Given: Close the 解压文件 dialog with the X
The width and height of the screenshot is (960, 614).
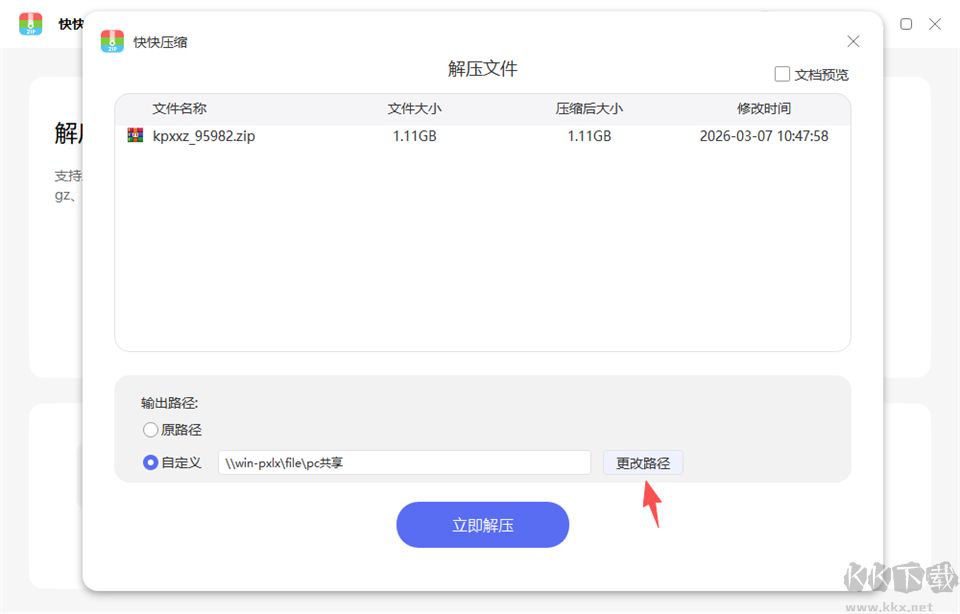Looking at the screenshot, I should (853, 41).
